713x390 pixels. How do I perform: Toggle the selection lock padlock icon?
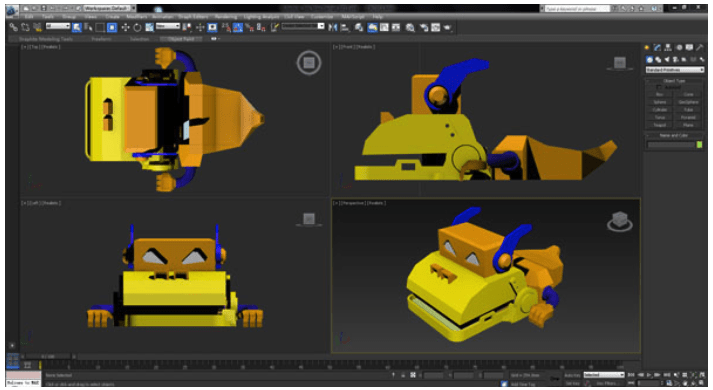click(x=403, y=375)
